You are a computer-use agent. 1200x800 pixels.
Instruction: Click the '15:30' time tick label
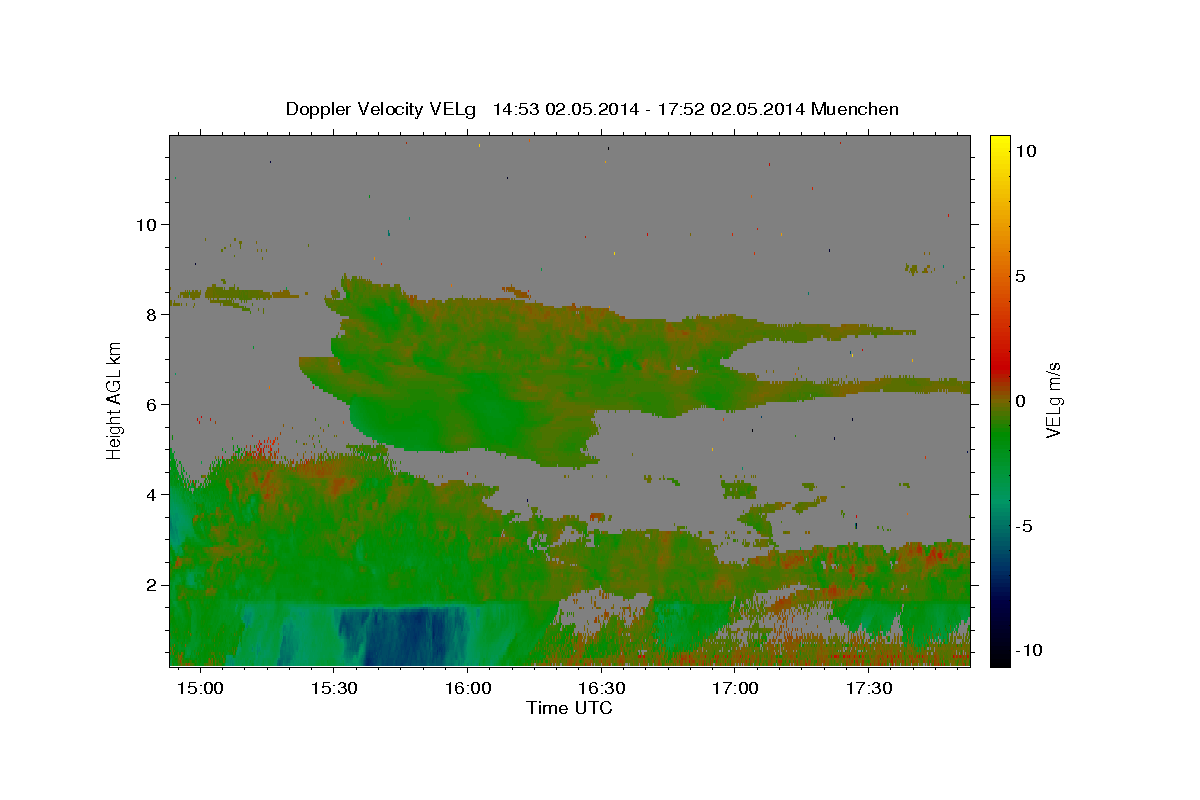(334, 689)
